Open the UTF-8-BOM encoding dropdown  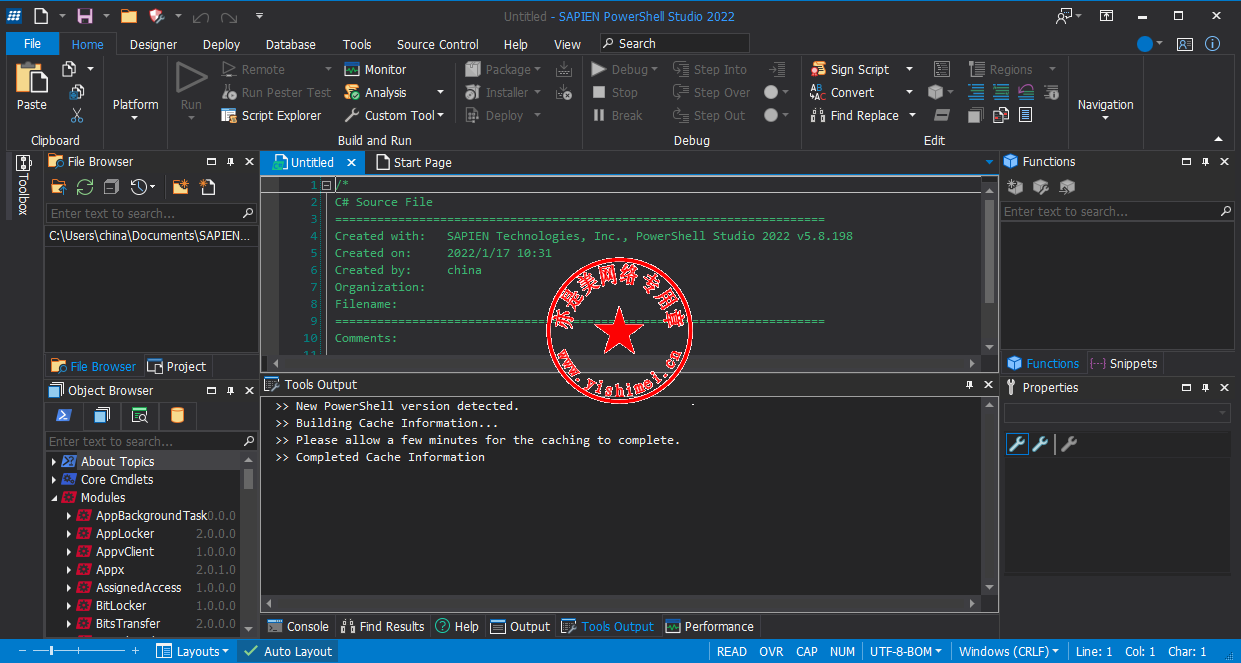coord(906,651)
